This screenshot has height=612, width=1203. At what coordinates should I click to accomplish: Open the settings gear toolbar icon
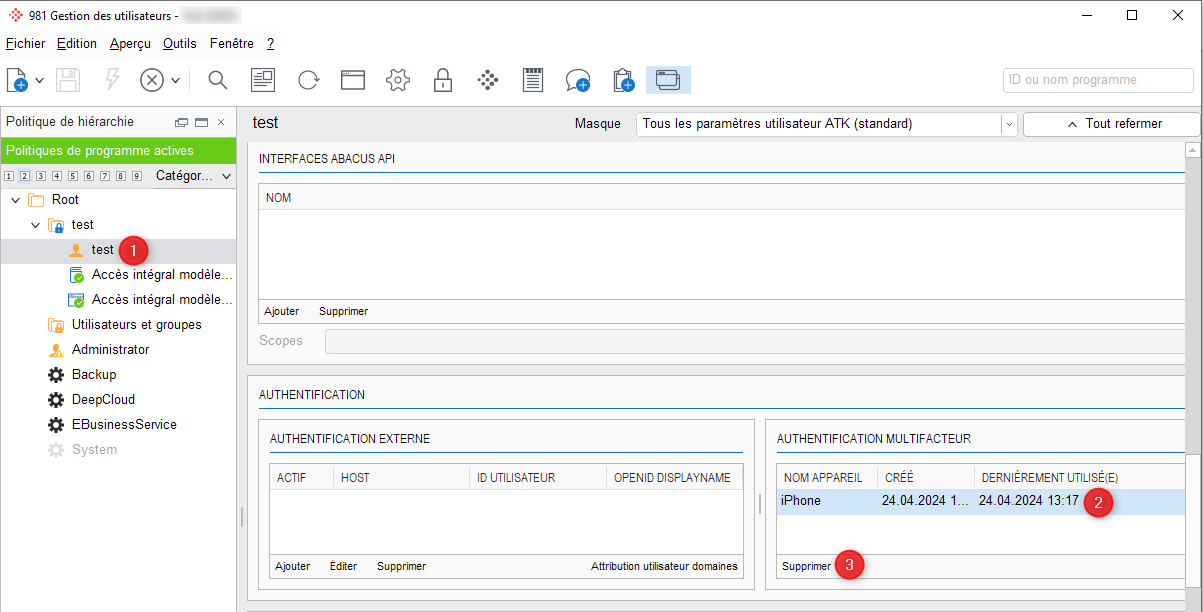tap(398, 80)
